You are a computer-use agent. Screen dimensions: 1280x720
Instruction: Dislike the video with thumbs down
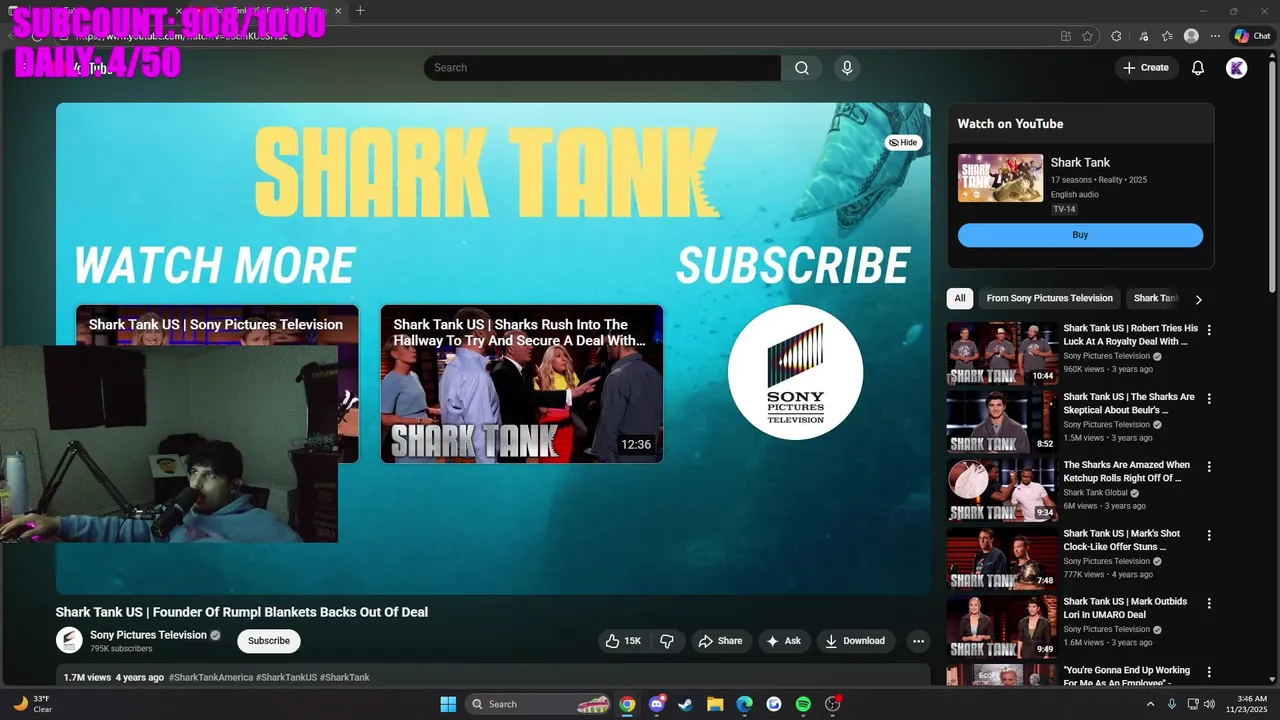(667, 641)
